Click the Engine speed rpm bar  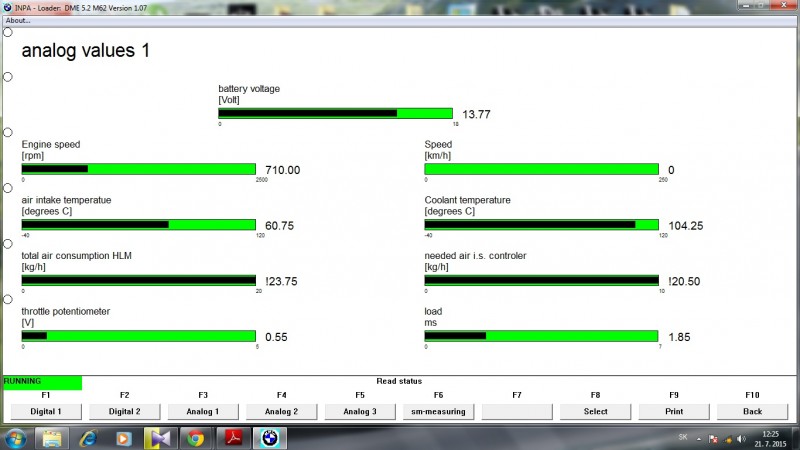tap(138, 169)
